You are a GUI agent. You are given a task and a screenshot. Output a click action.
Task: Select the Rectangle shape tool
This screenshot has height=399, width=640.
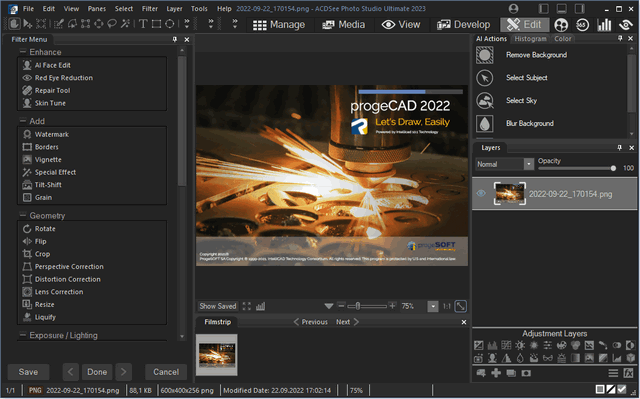click(x=156, y=24)
